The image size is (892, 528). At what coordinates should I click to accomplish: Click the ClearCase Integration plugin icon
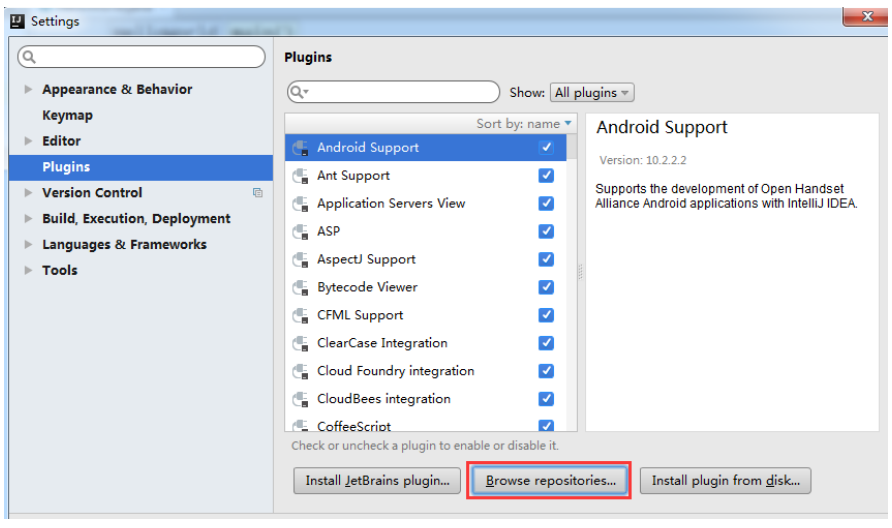coord(300,343)
